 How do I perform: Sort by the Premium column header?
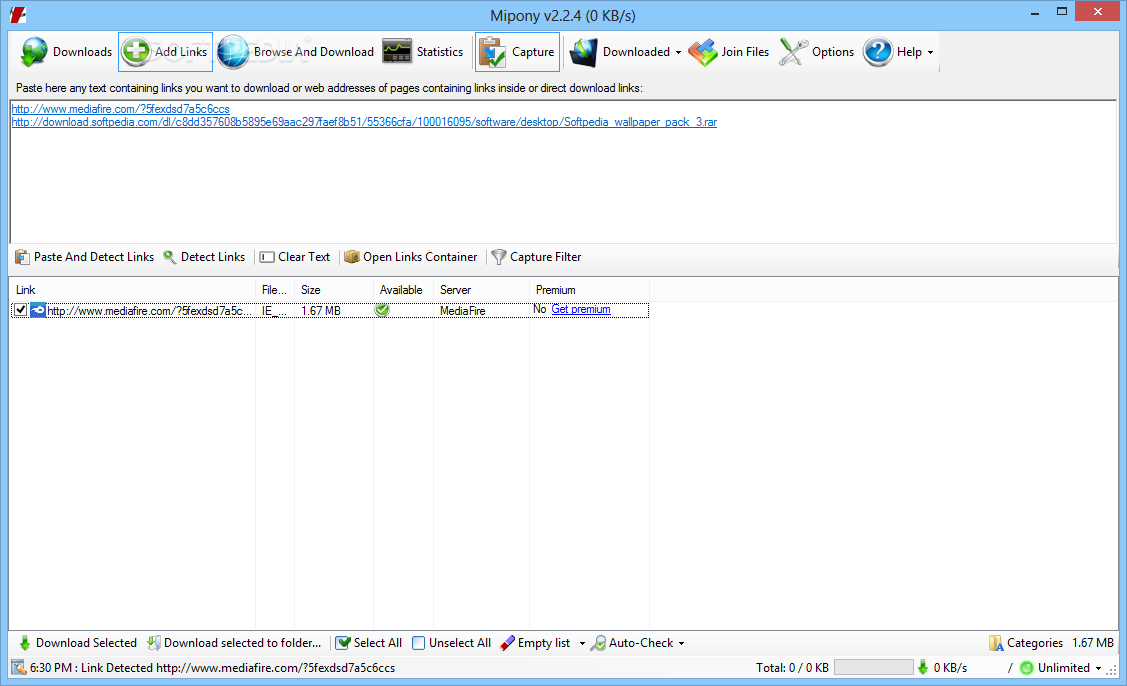point(589,290)
